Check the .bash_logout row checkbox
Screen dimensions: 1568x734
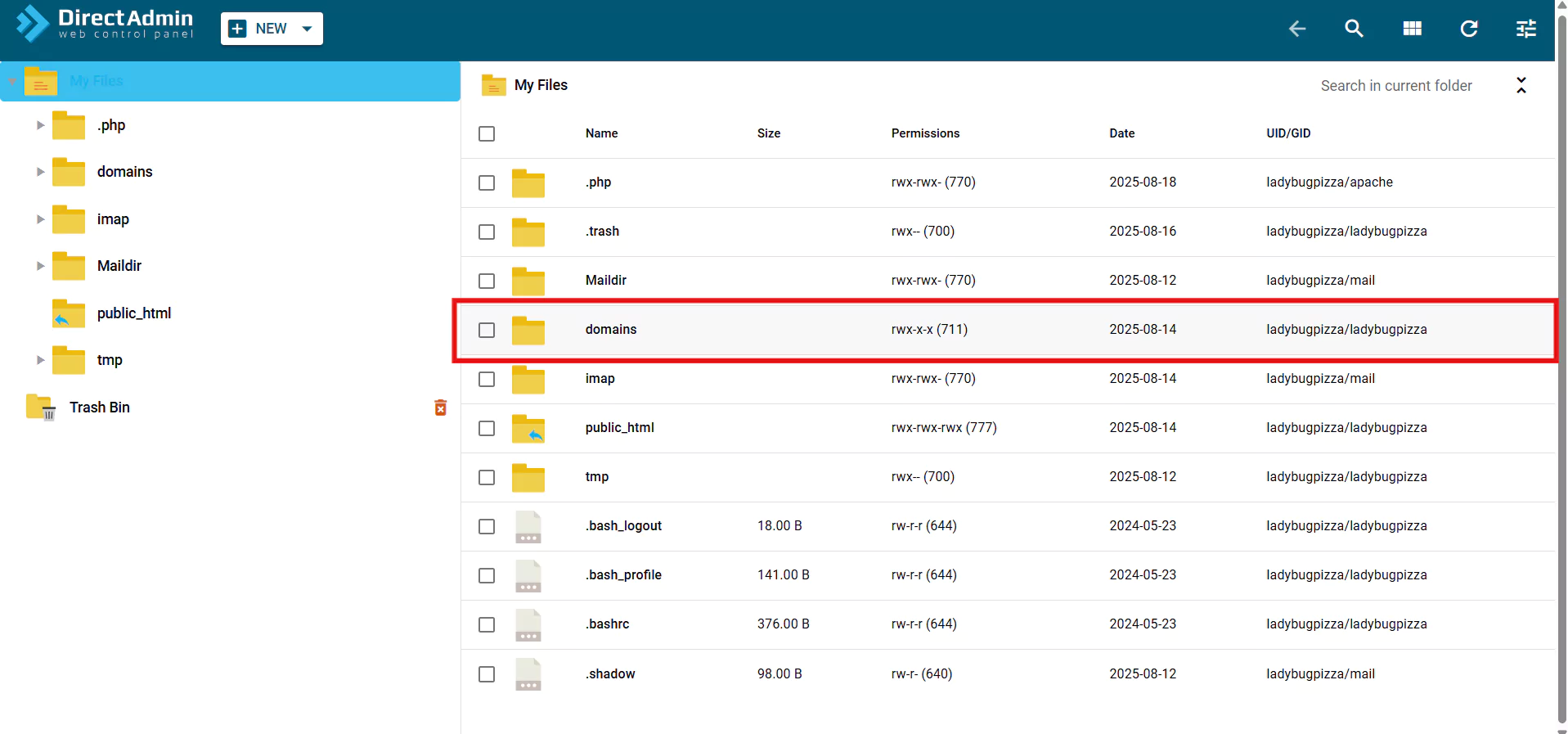(x=487, y=526)
